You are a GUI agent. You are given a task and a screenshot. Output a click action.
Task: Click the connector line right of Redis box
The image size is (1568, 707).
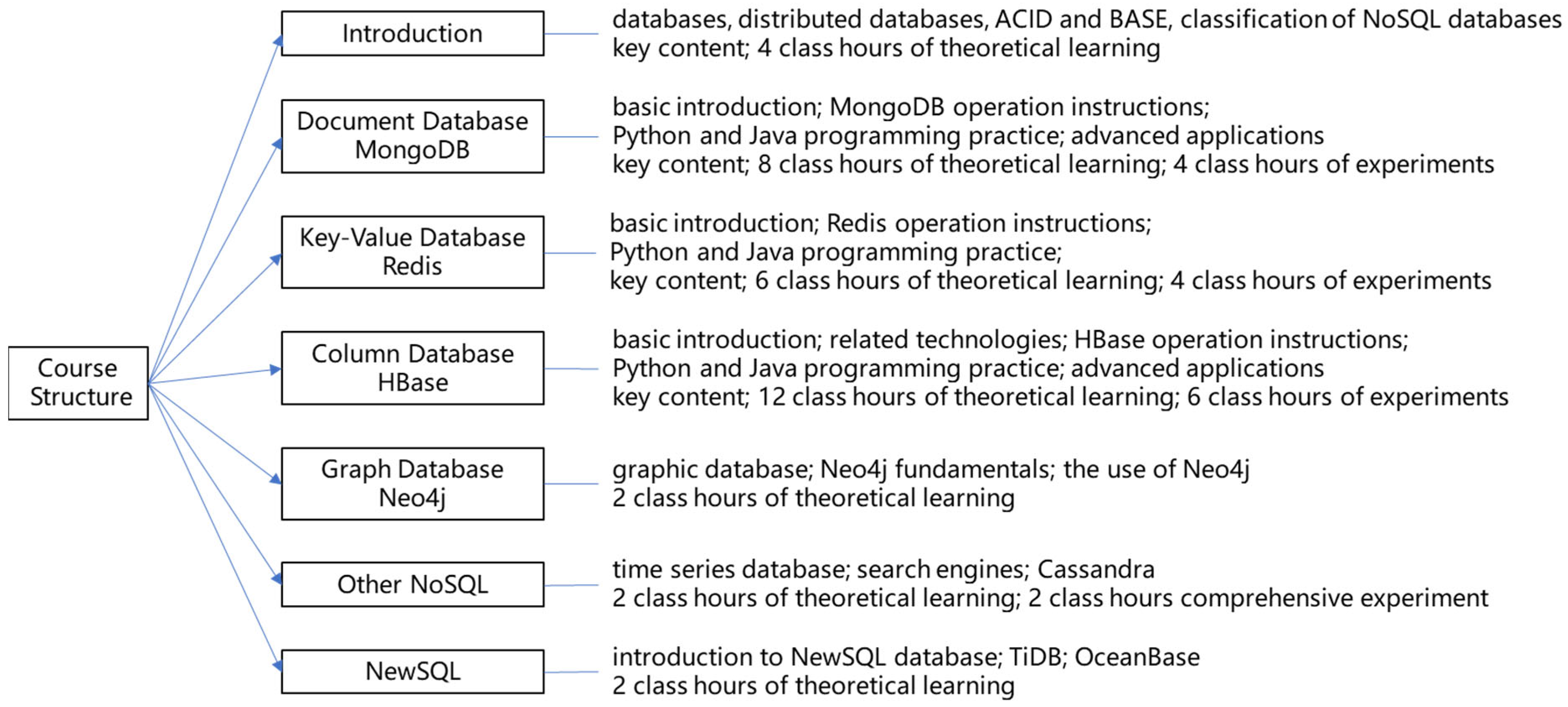point(570,253)
